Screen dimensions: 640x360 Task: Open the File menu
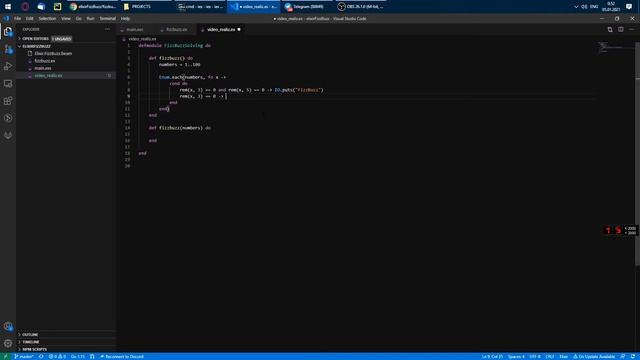click(18, 18)
